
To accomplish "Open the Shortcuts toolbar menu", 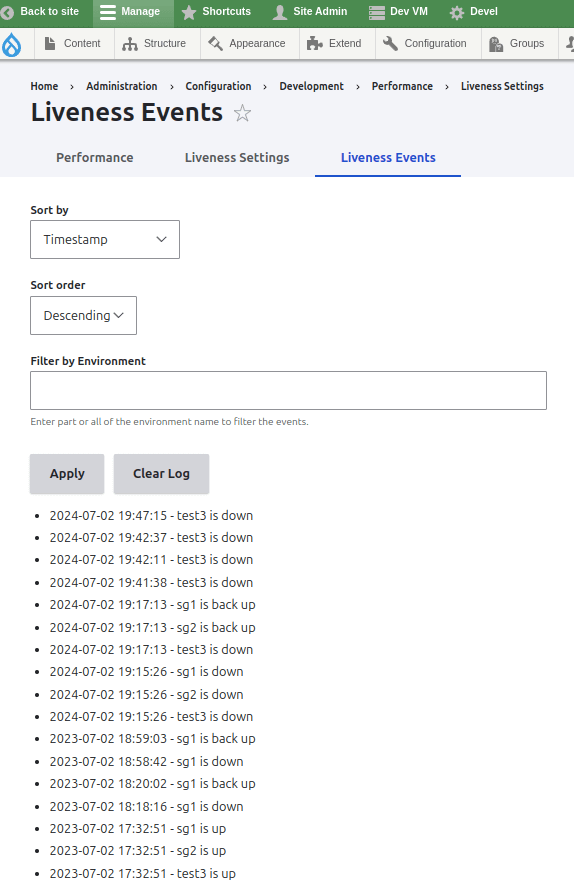I will (x=216, y=12).
